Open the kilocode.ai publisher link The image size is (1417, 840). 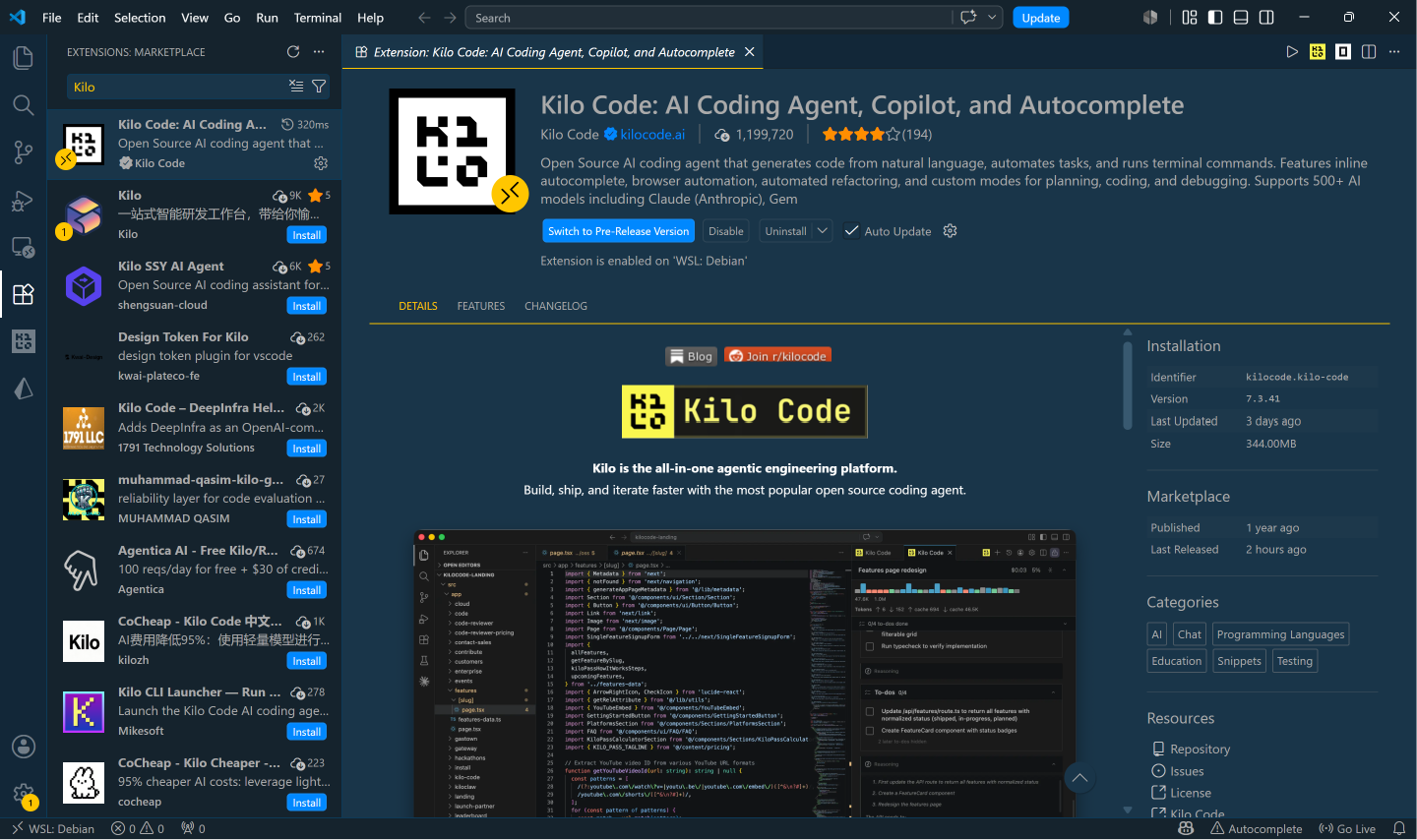652,135
